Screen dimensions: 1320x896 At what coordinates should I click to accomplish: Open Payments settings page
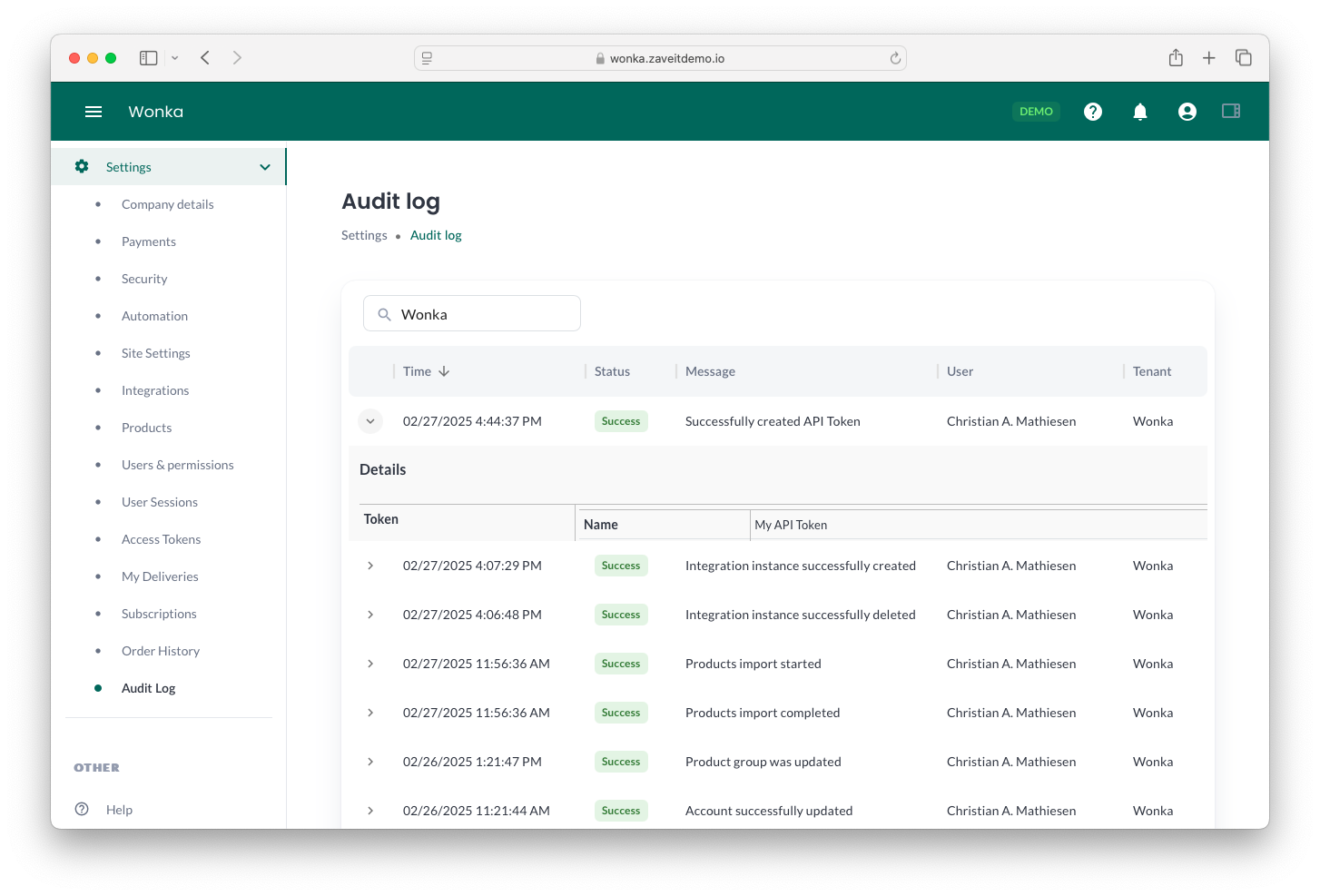149,241
